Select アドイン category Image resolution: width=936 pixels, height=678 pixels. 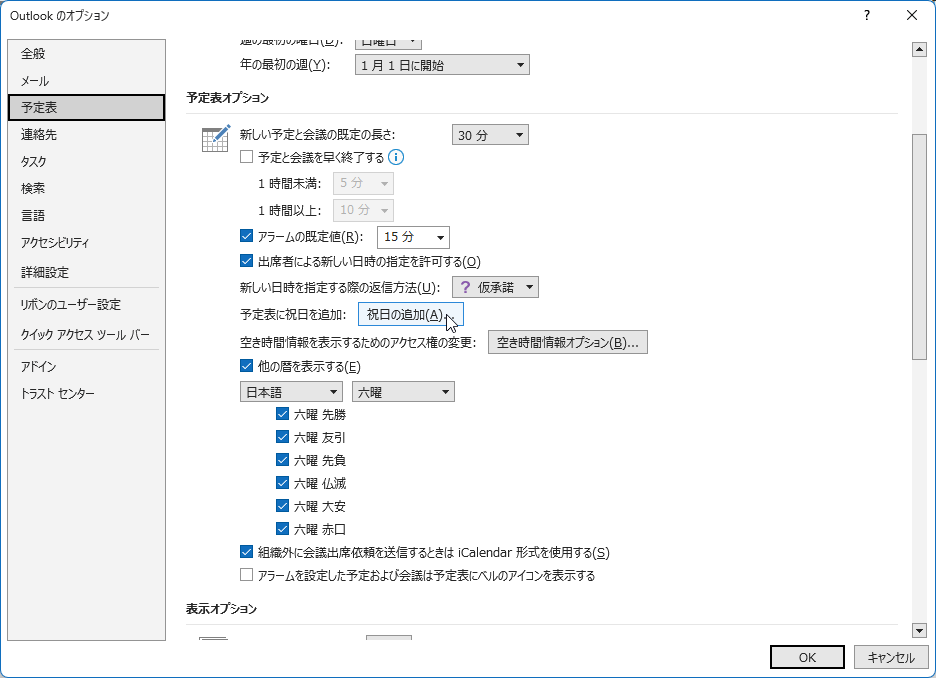click(x=87, y=366)
